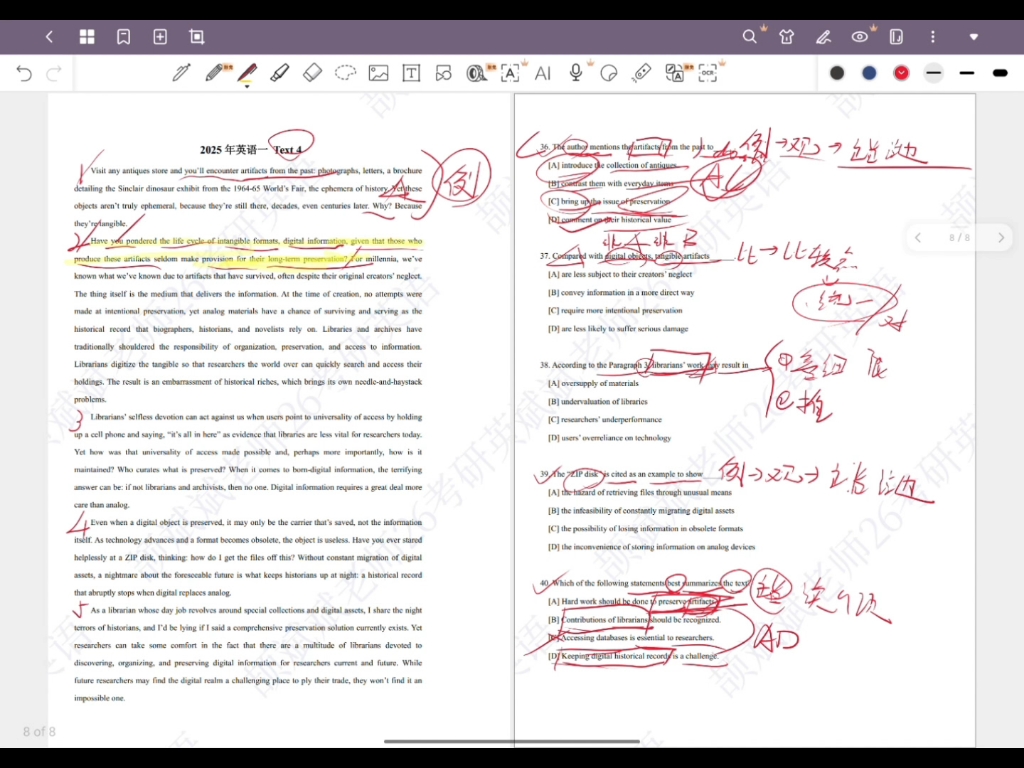The image size is (1024, 768).
Task: Toggle the eye view mode
Action: click(x=860, y=37)
